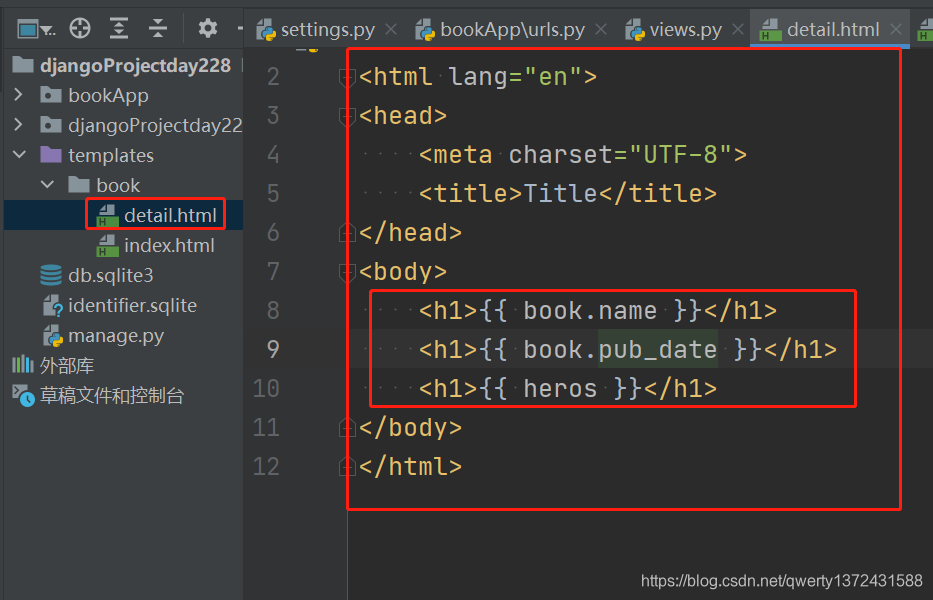
Task: Open project panel settings gear
Action: click(x=208, y=28)
